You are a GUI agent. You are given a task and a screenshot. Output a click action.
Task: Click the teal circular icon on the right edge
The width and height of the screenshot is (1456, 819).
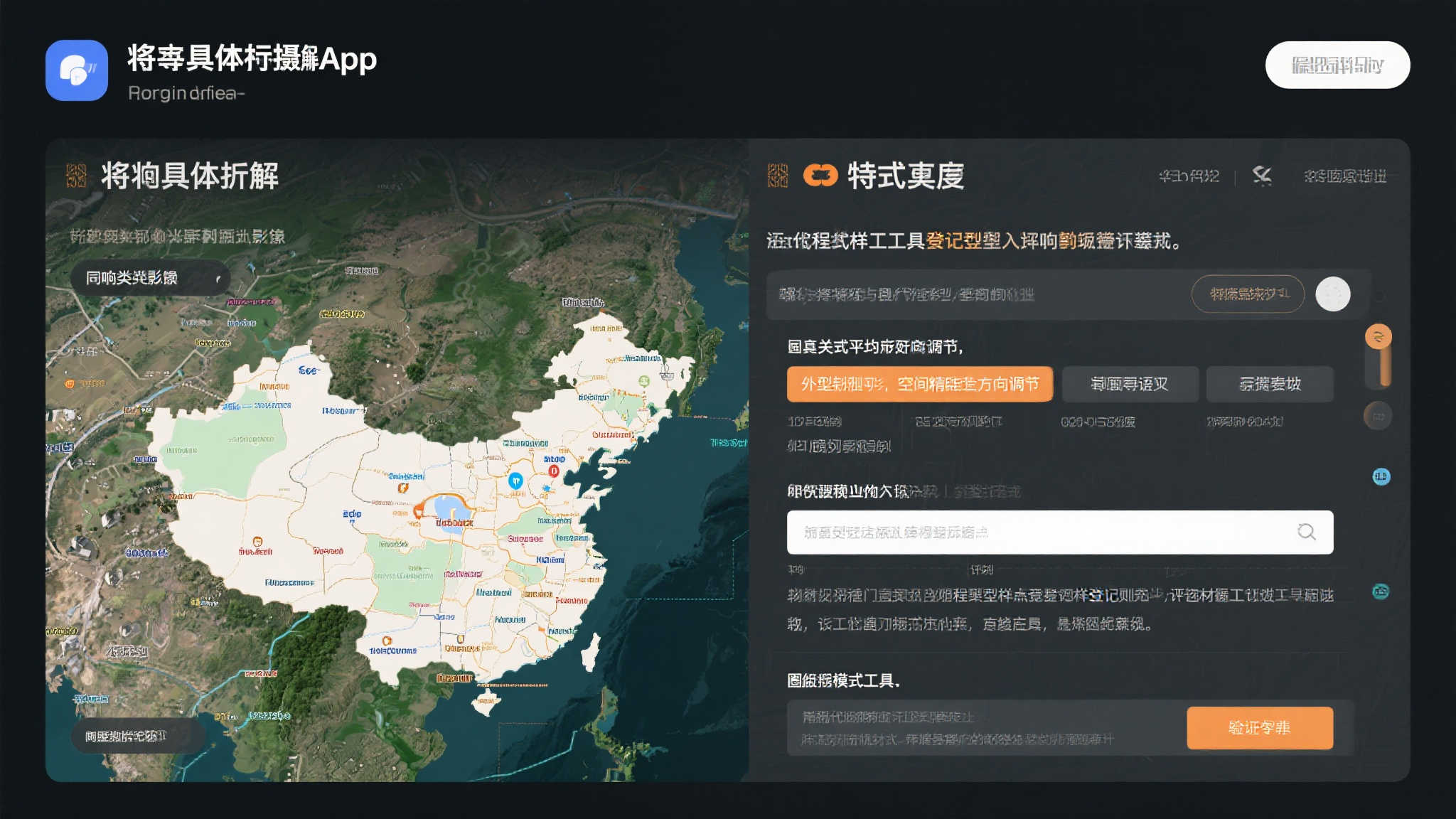click(x=1380, y=476)
